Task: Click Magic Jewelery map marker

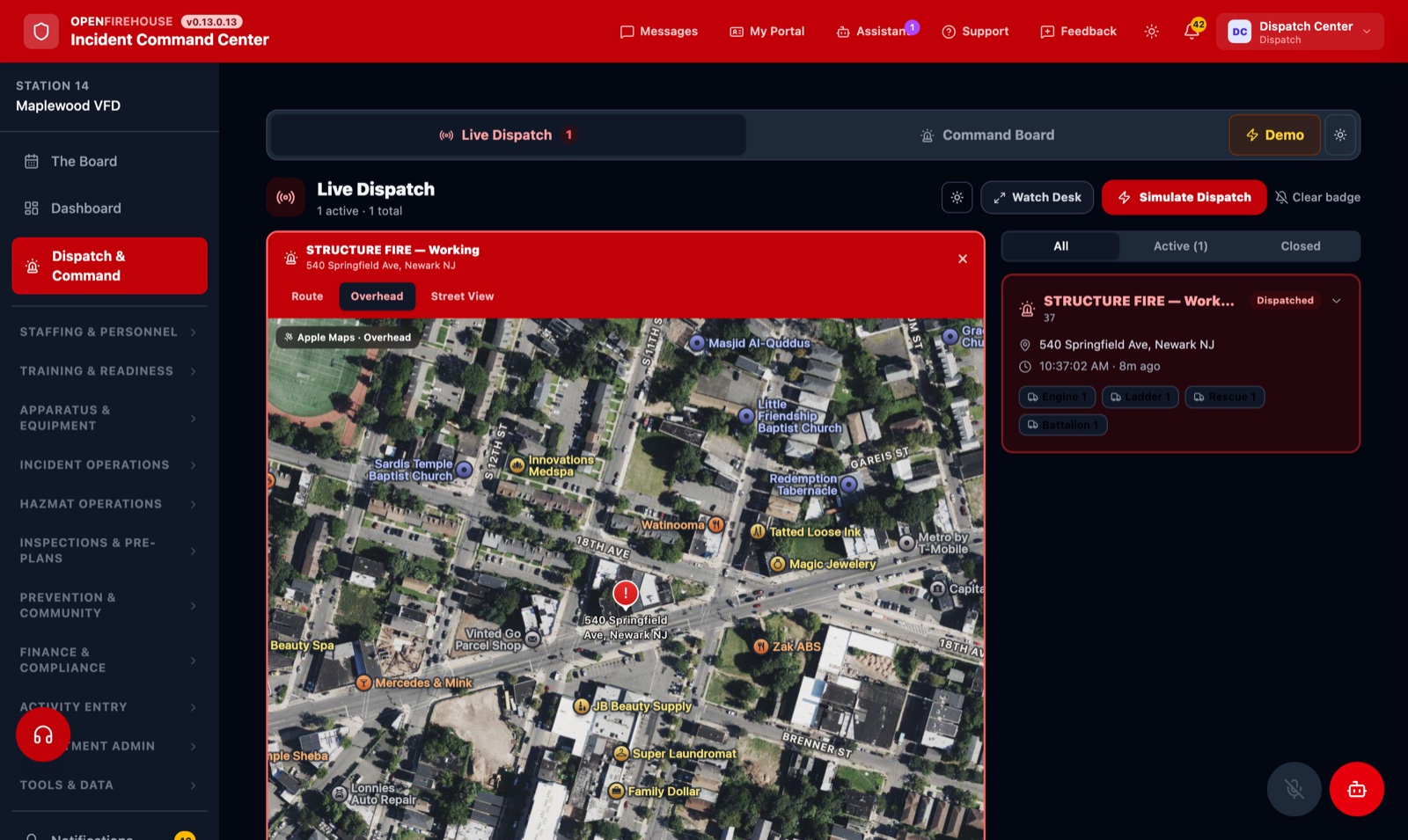Action: (x=777, y=564)
